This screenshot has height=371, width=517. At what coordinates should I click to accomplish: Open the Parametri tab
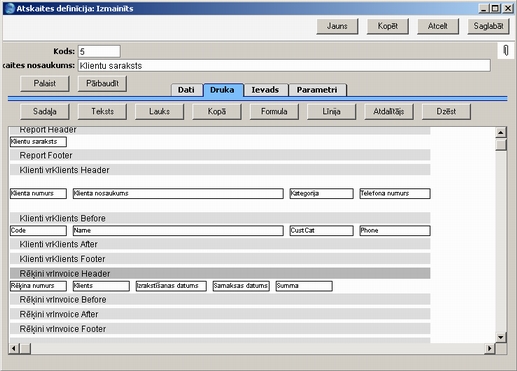click(317, 90)
